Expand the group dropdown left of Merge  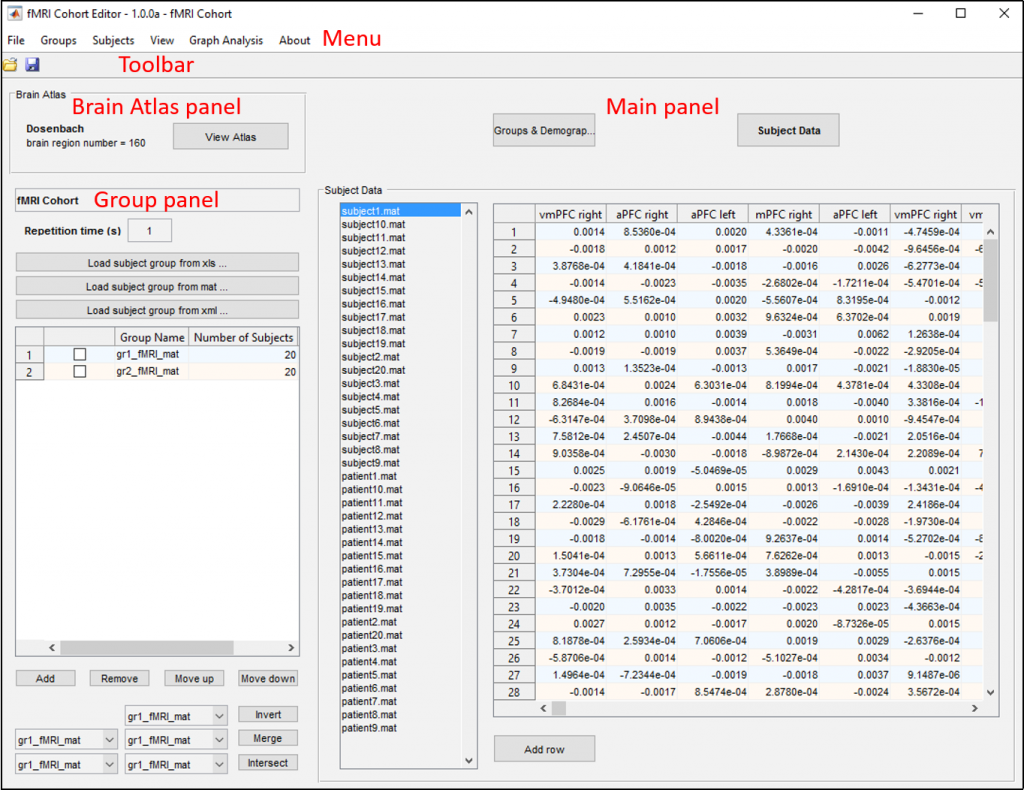coord(176,740)
